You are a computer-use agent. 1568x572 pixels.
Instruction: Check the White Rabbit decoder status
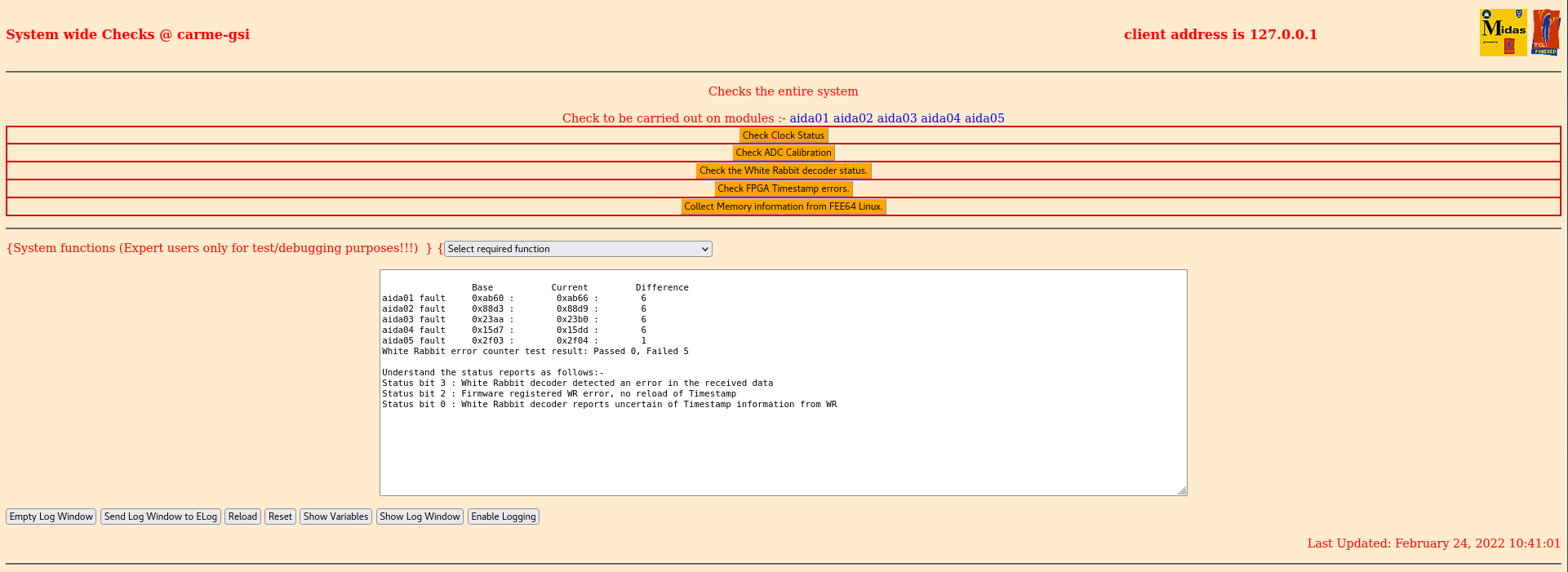[x=783, y=171]
